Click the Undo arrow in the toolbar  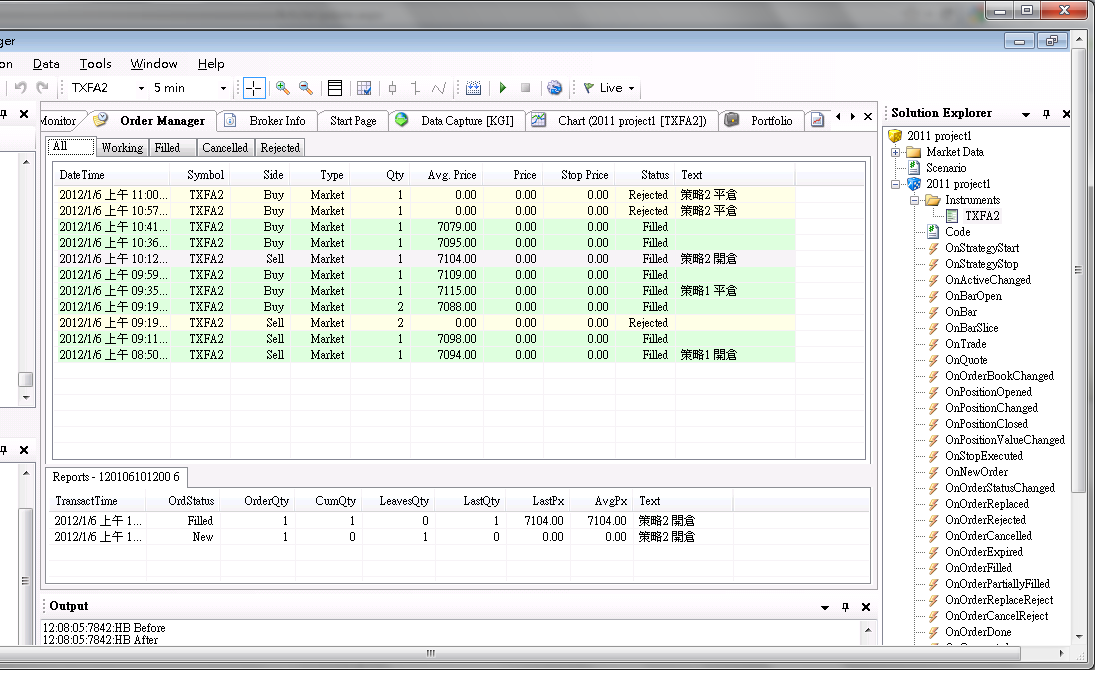pos(21,87)
